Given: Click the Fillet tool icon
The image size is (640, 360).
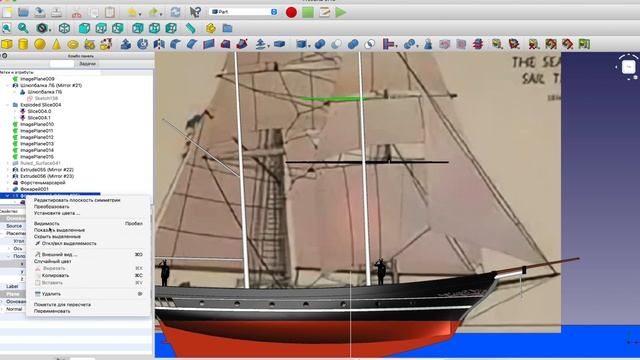Looking at the screenshot, I should [x=176, y=44].
